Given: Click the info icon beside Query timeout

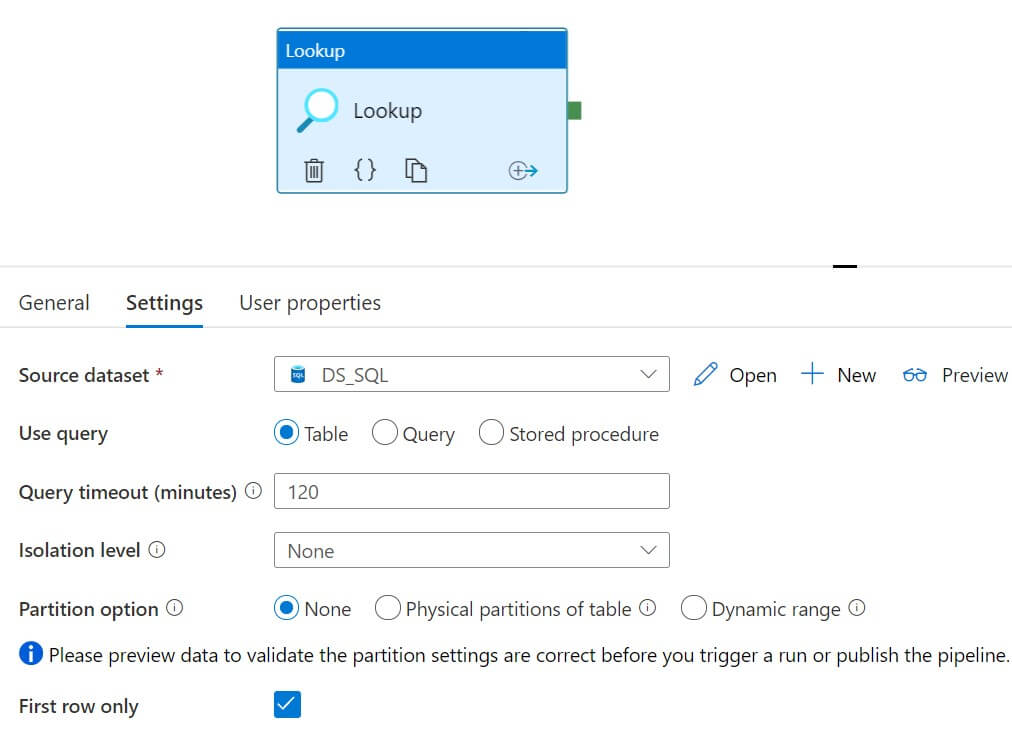Looking at the screenshot, I should pyautogui.click(x=253, y=491).
